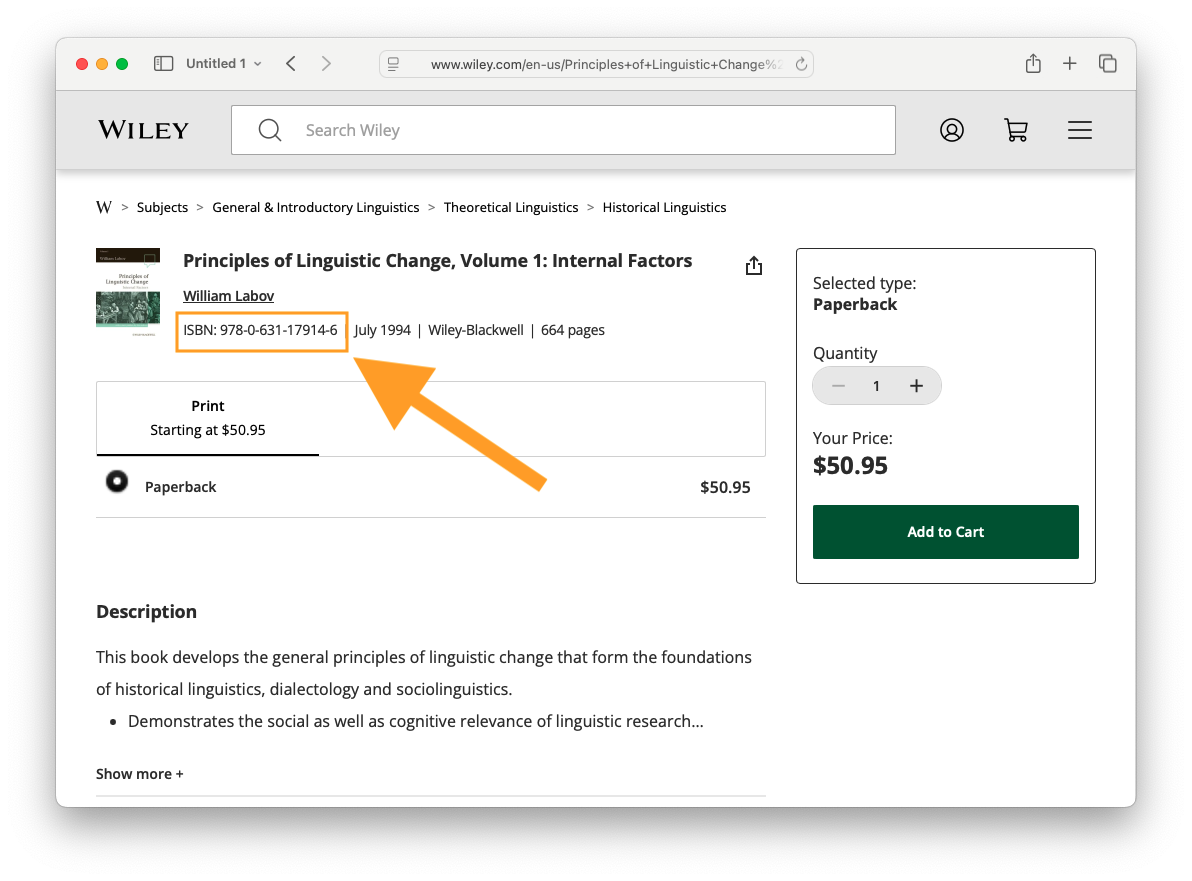Show the Safari tab overview icon

click(1108, 64)
